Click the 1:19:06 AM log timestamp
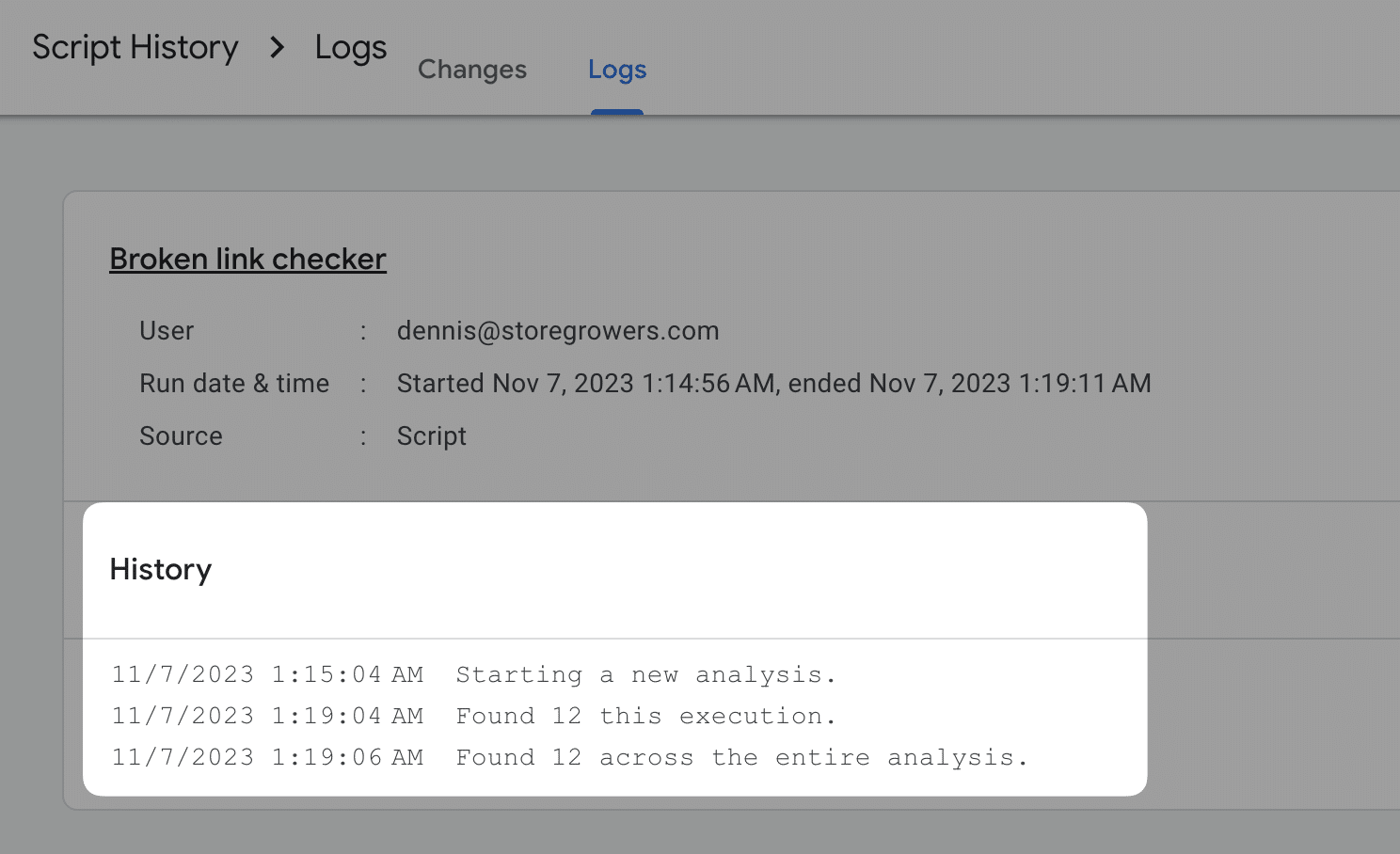This screenshot has width=1400, height=854. point(267,758)
